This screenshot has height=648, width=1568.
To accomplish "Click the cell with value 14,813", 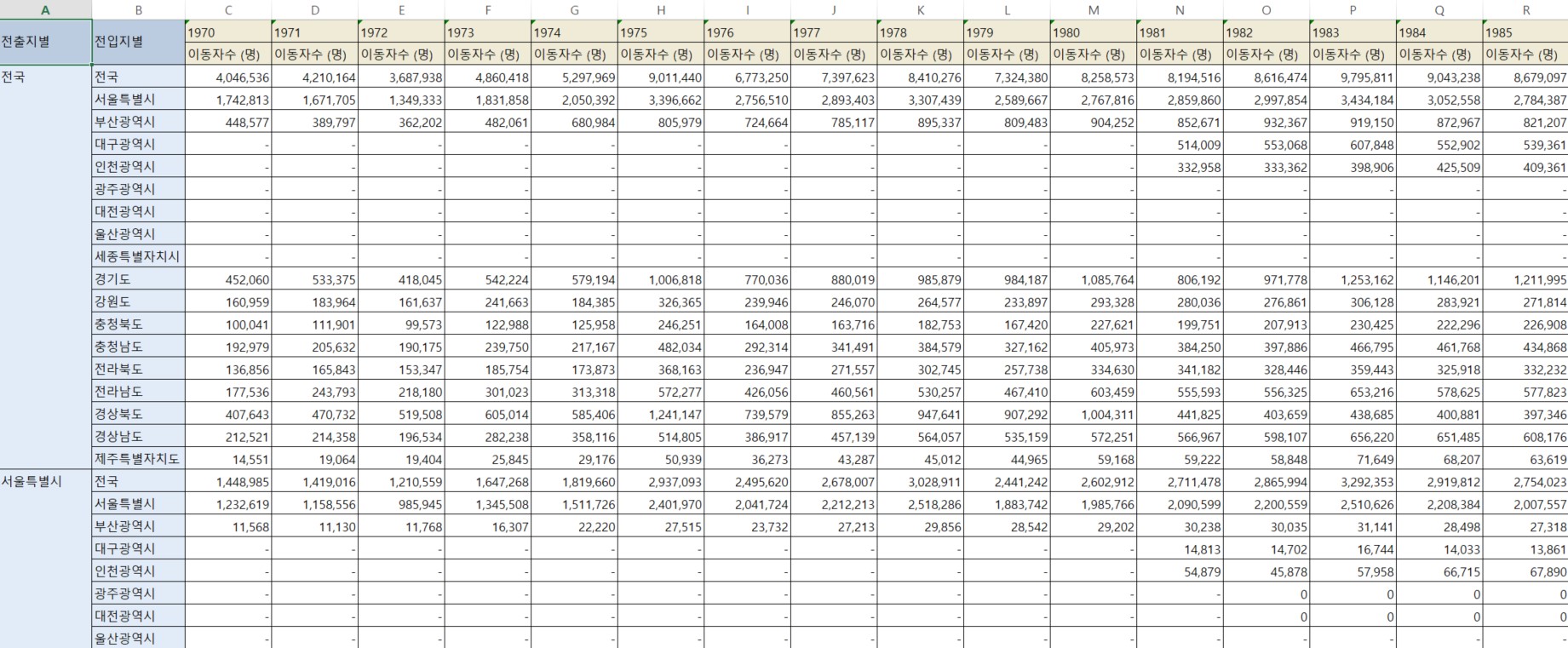I will (1180, 549).
